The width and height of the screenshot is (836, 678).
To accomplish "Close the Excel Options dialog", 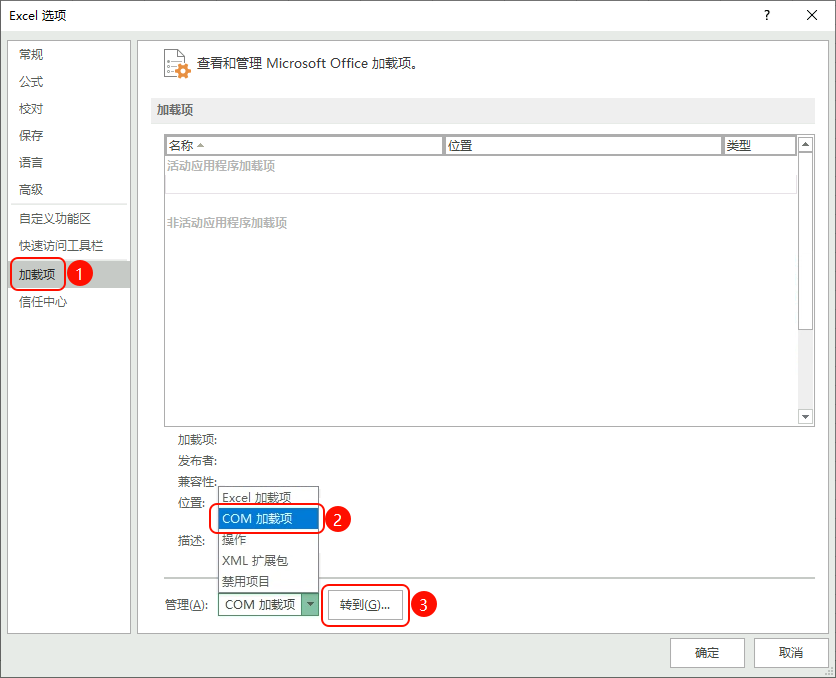I will coord(812,15).
